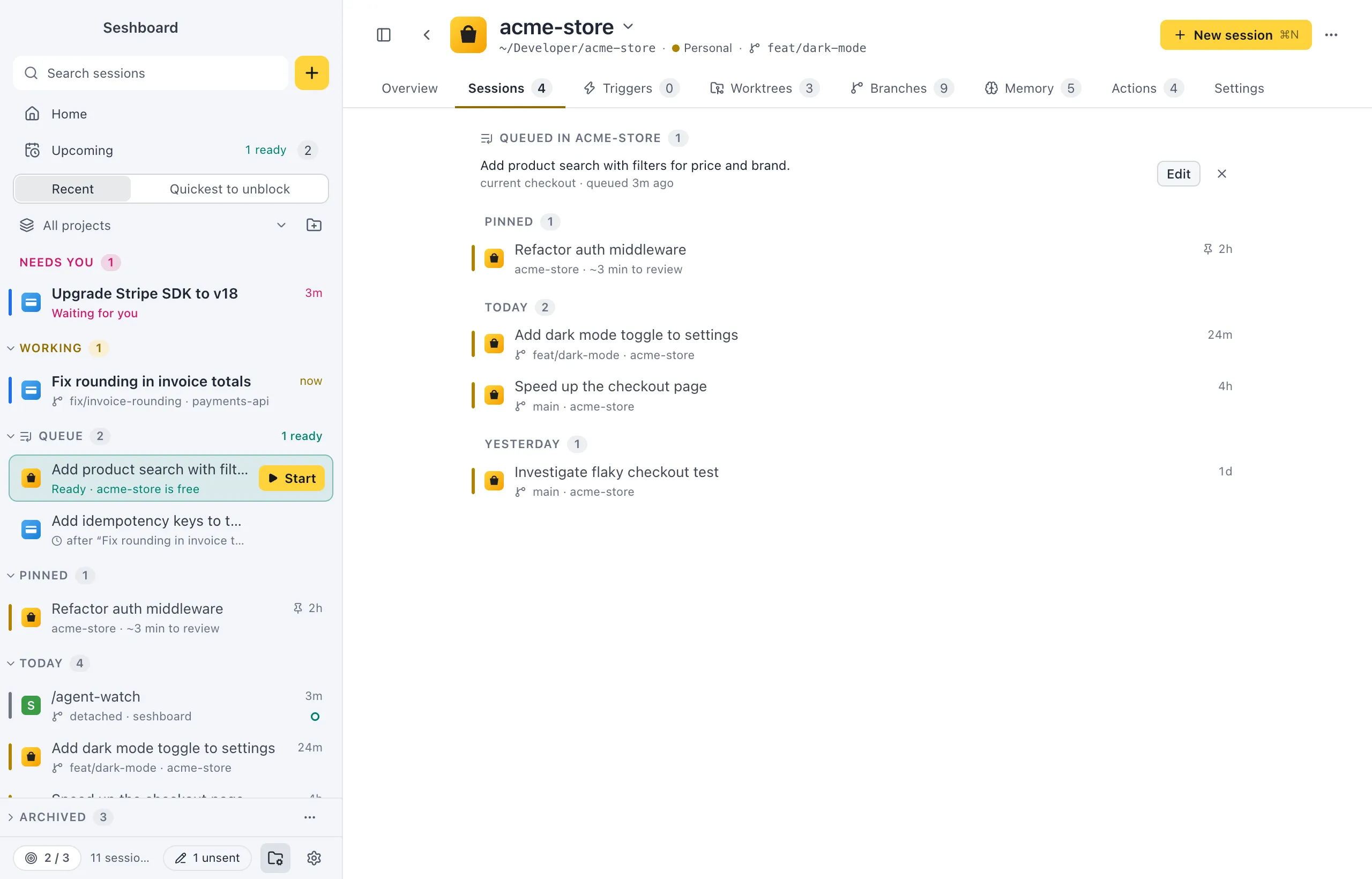Open the Triggers tab
Viewport: 1372px width, 879px height.
[x=631, y=88]
